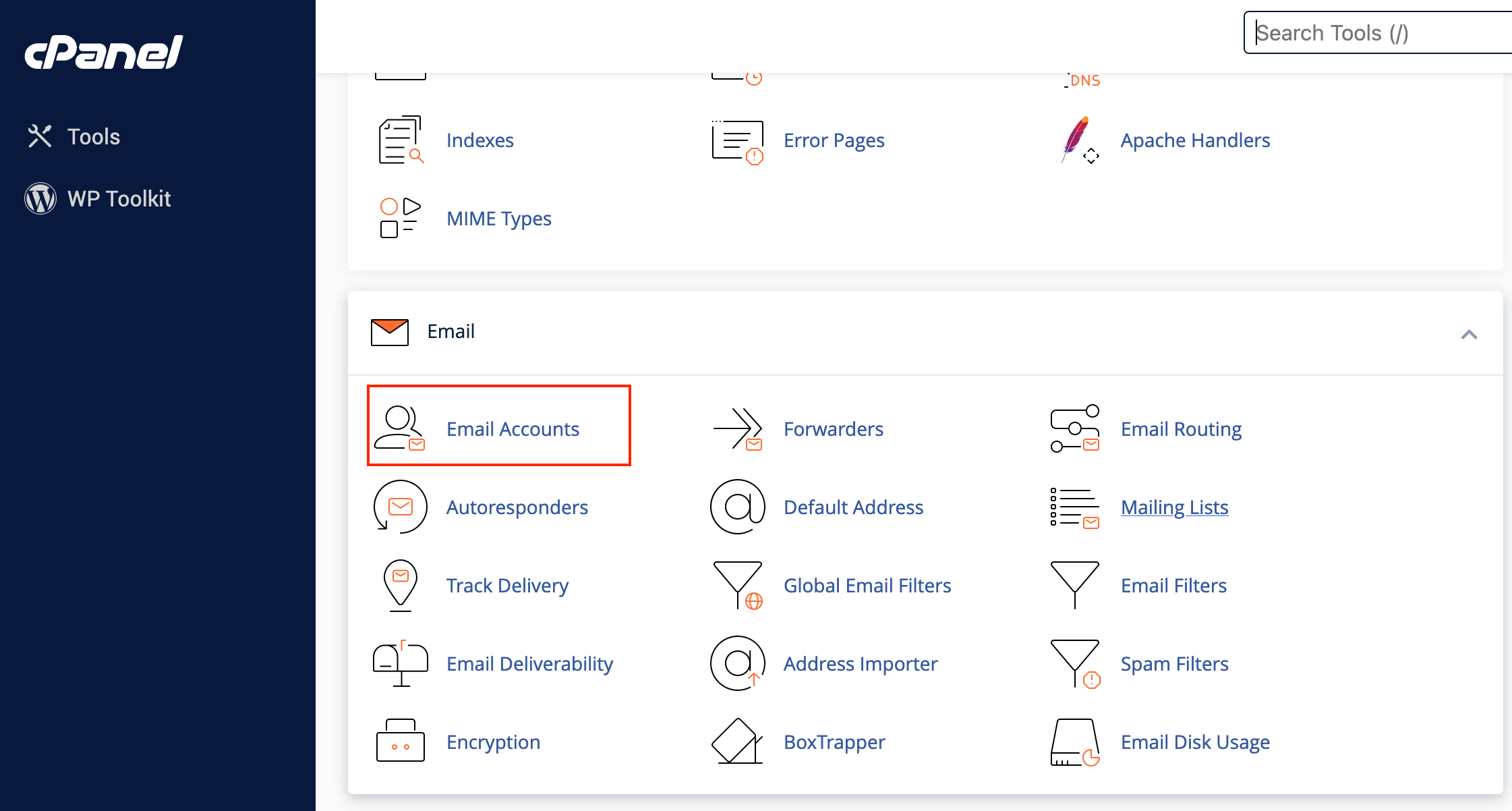
Task: Open the Email Deliverability link
Action: (529, 664)
